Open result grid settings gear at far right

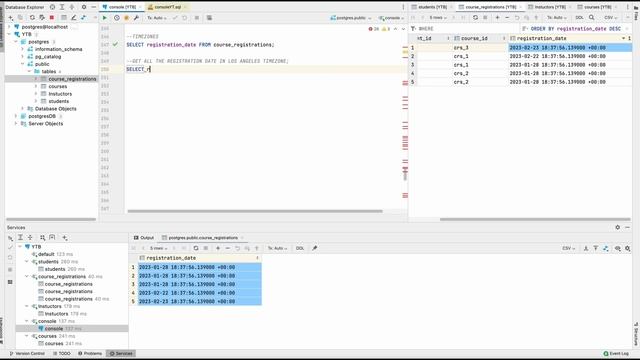click(628, 248)
